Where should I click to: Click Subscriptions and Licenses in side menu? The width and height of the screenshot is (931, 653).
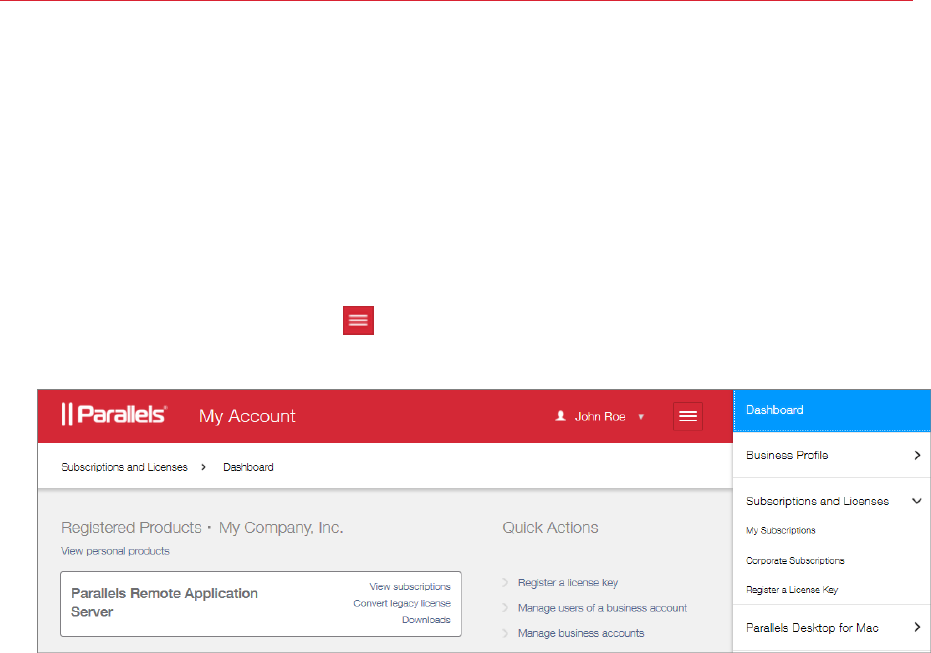coord(817,501)
